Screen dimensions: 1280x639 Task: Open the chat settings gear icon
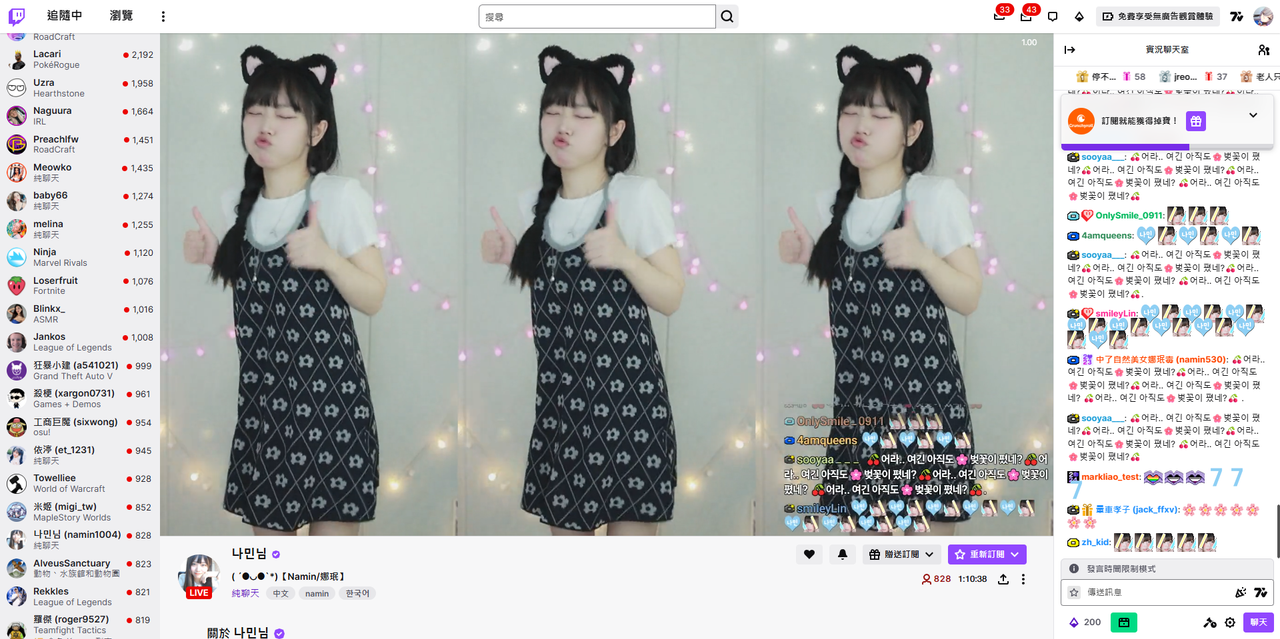pyautogui.click(x=1230, y=622)
